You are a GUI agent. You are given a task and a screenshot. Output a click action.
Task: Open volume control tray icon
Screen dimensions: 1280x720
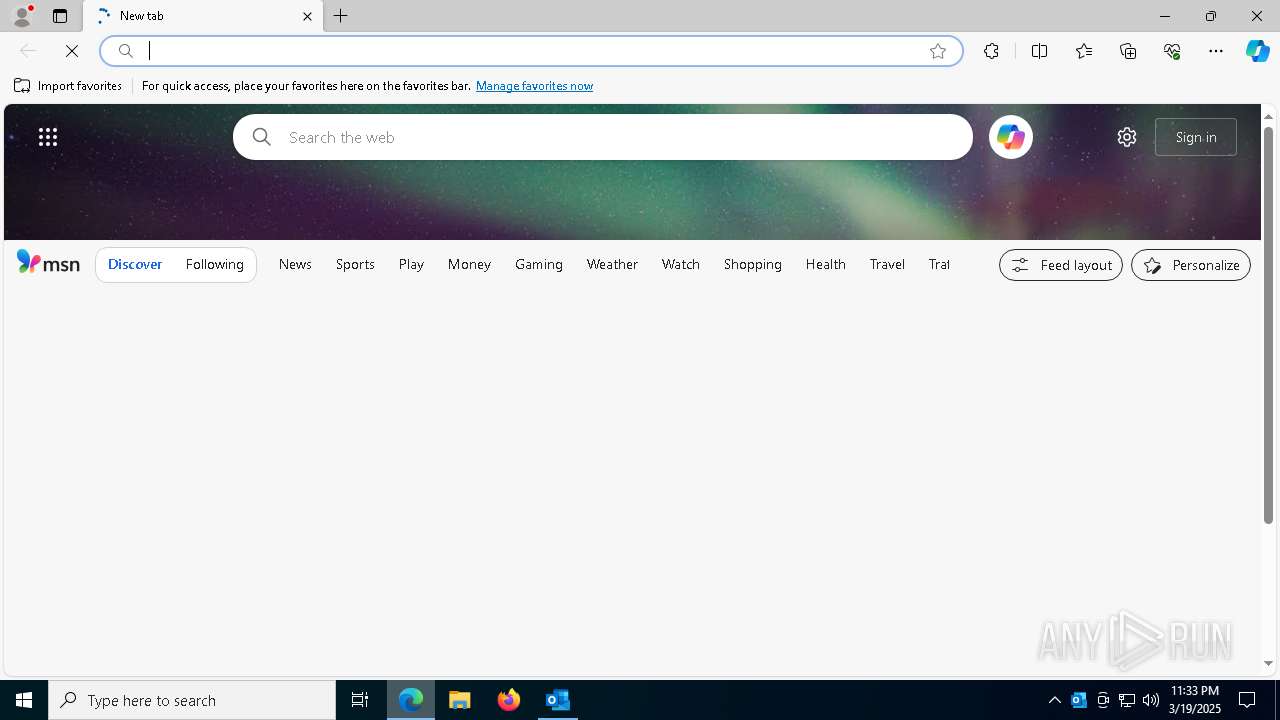tap(1151, 700)
